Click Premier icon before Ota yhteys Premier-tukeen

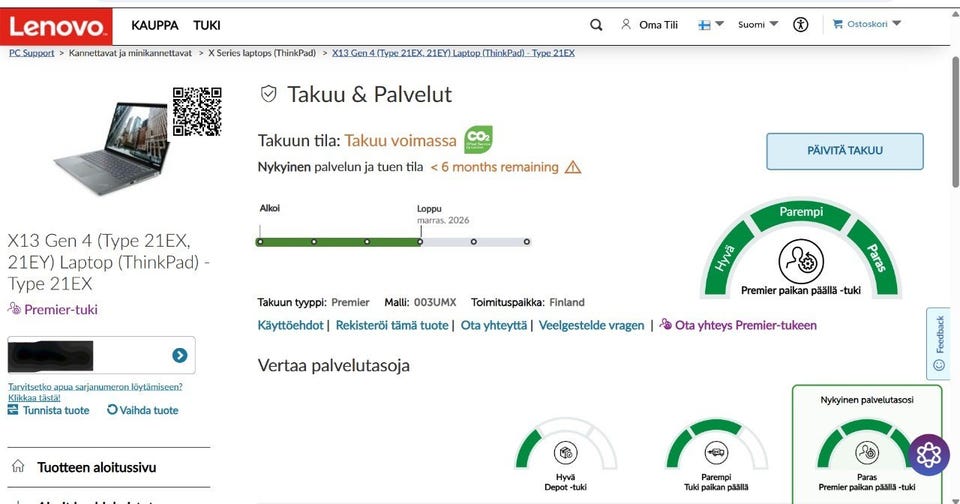[666, 325]
